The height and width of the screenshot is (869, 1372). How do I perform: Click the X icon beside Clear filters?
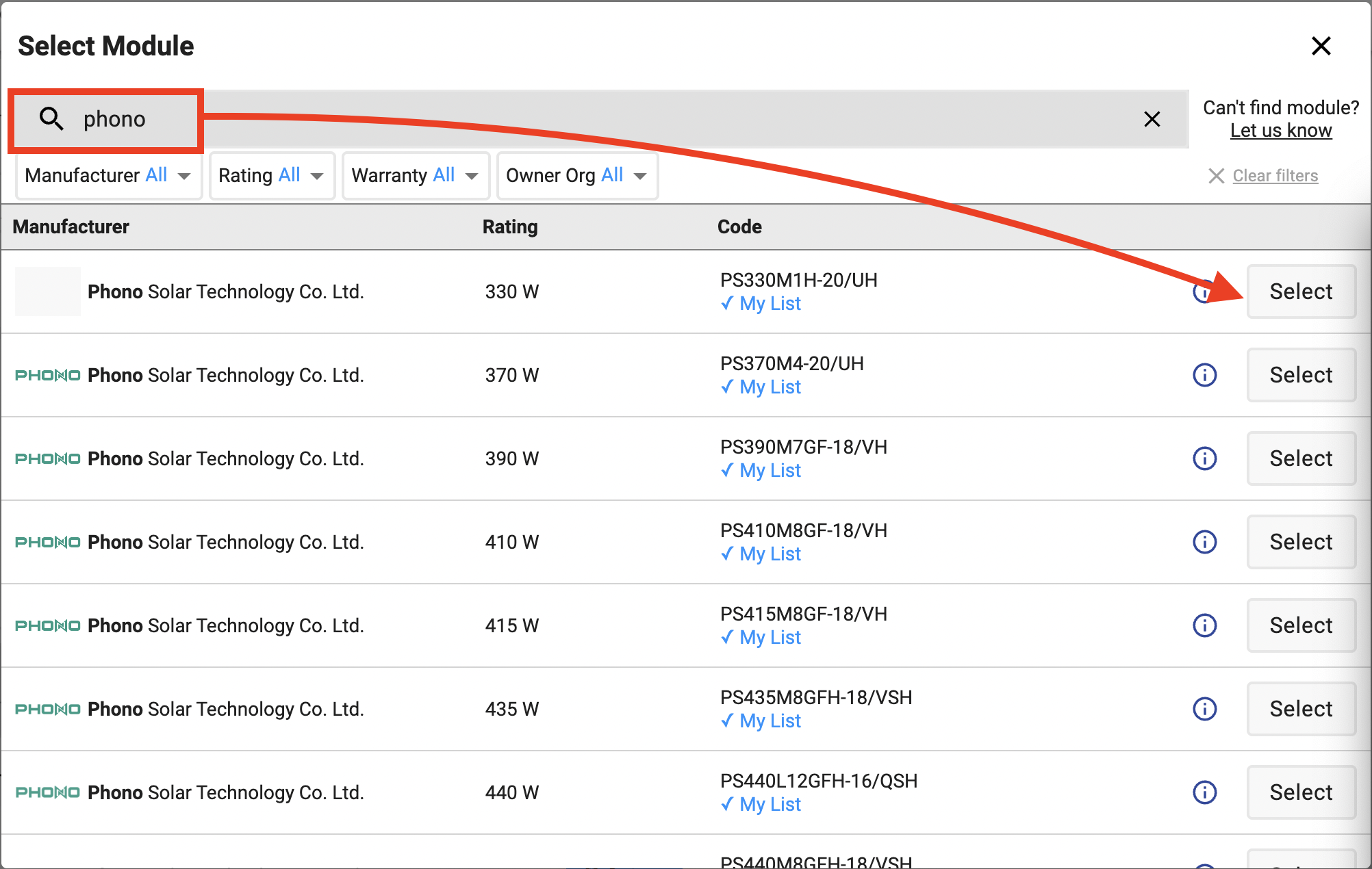1216,176
